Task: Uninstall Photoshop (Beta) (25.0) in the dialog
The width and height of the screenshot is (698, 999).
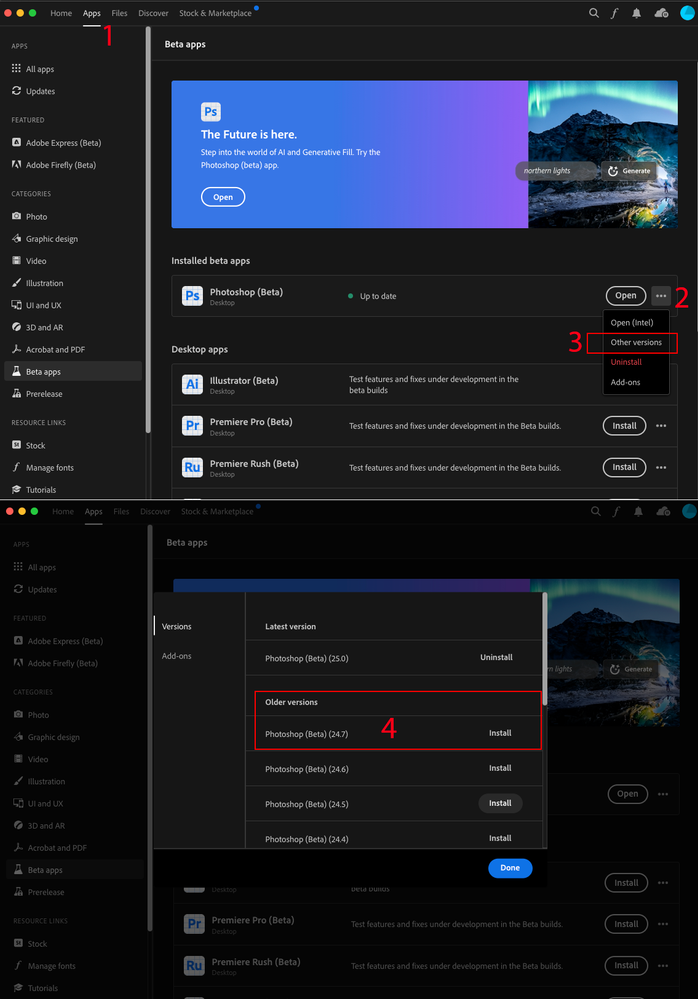Action: 496,657
